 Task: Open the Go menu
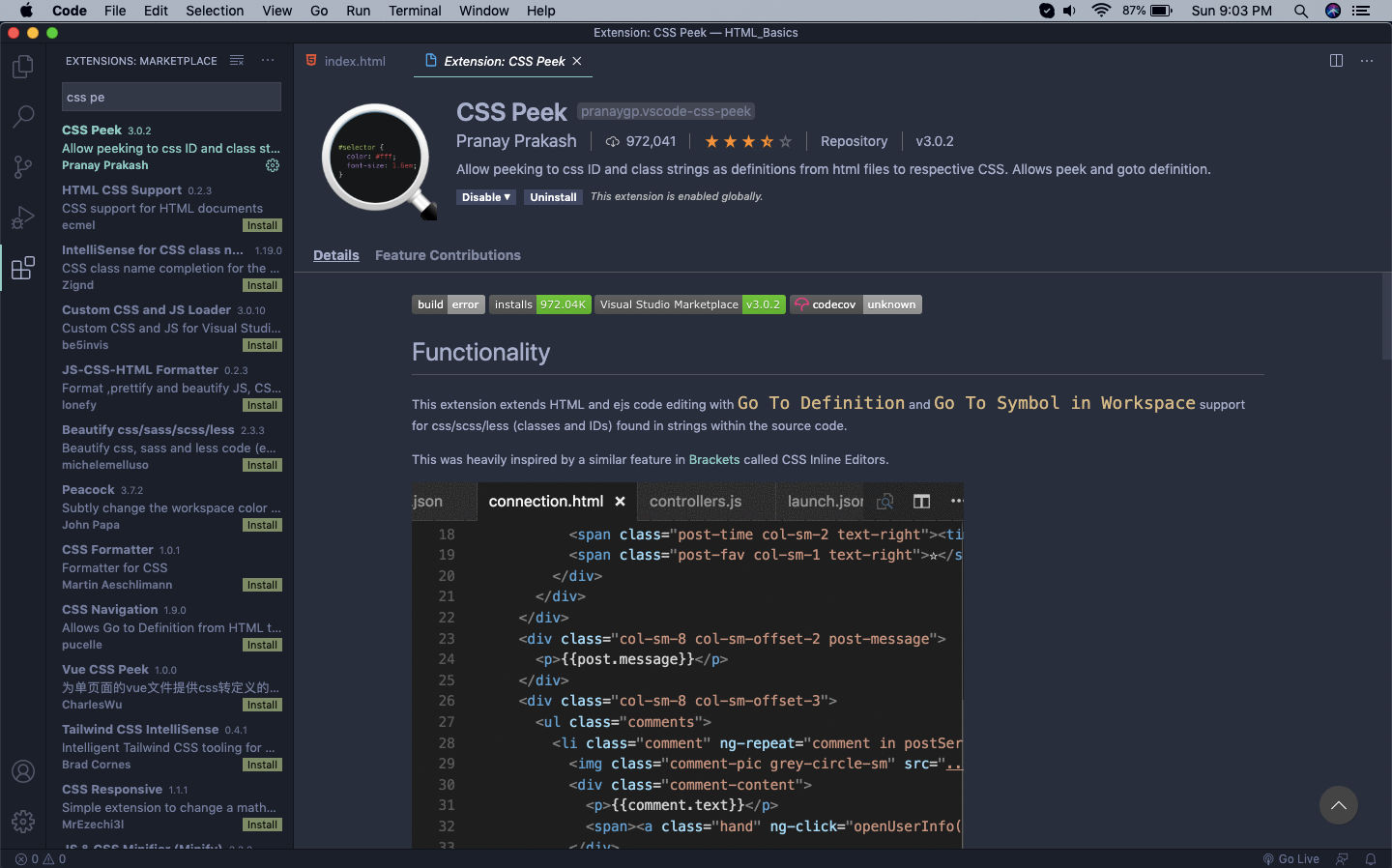click(319, 11)
